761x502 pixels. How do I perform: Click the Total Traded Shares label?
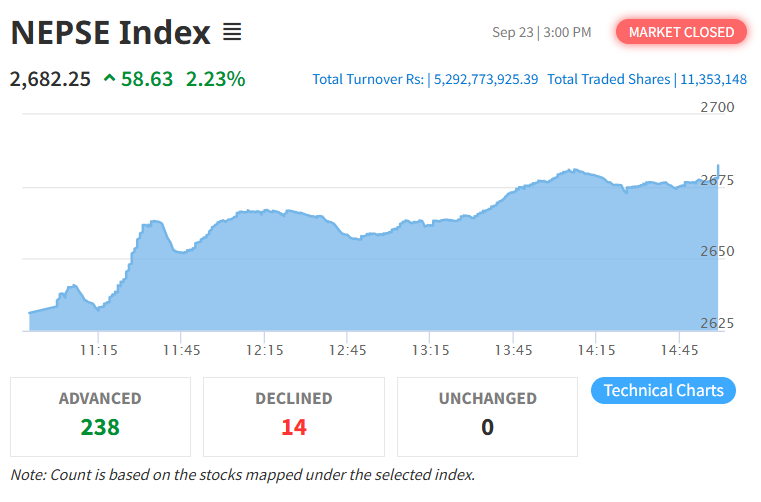tap(608, 79)
